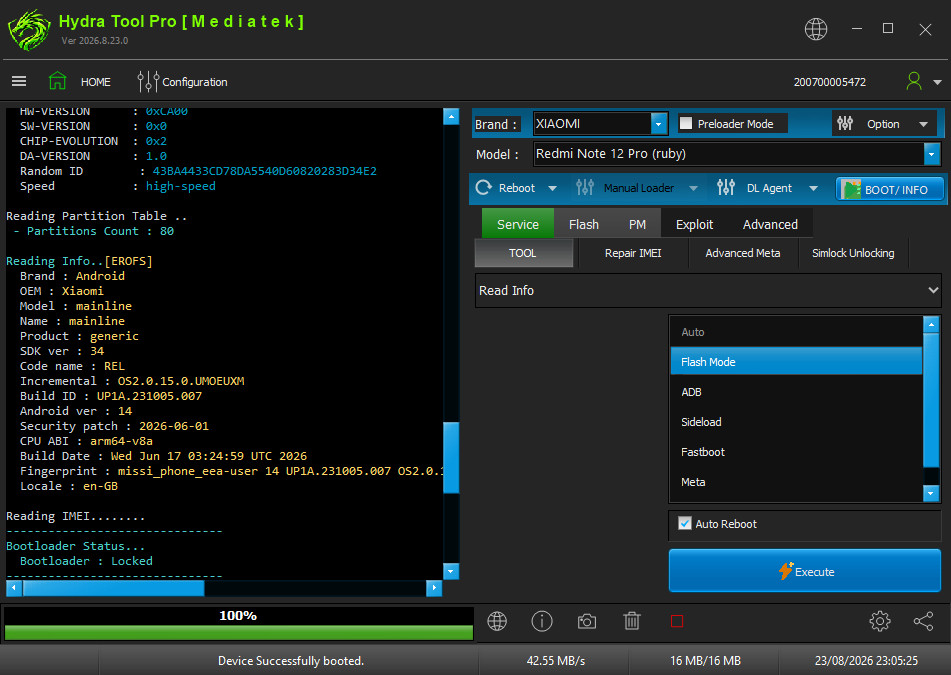The width and height of the screenshot is (951, 675).
Task: Click the 42.55 MB/s speed status
Action: point(556,660)
